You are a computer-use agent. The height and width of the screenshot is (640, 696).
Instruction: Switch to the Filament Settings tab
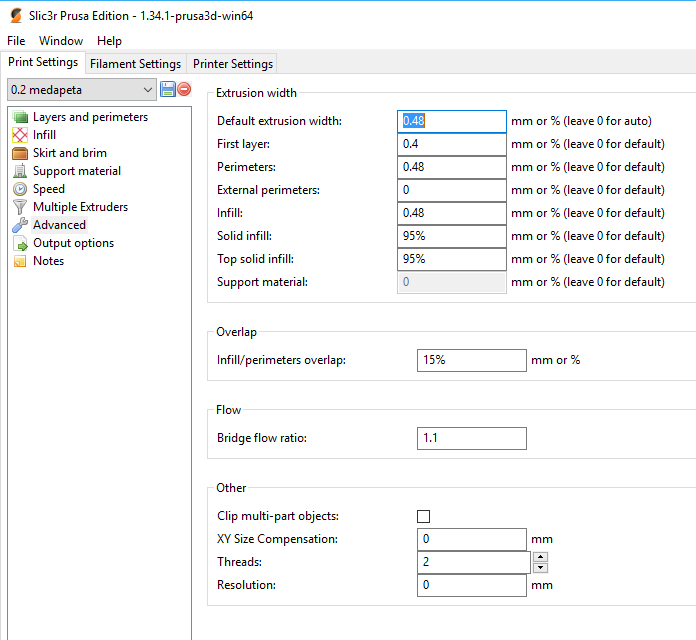tap(135, 64)
